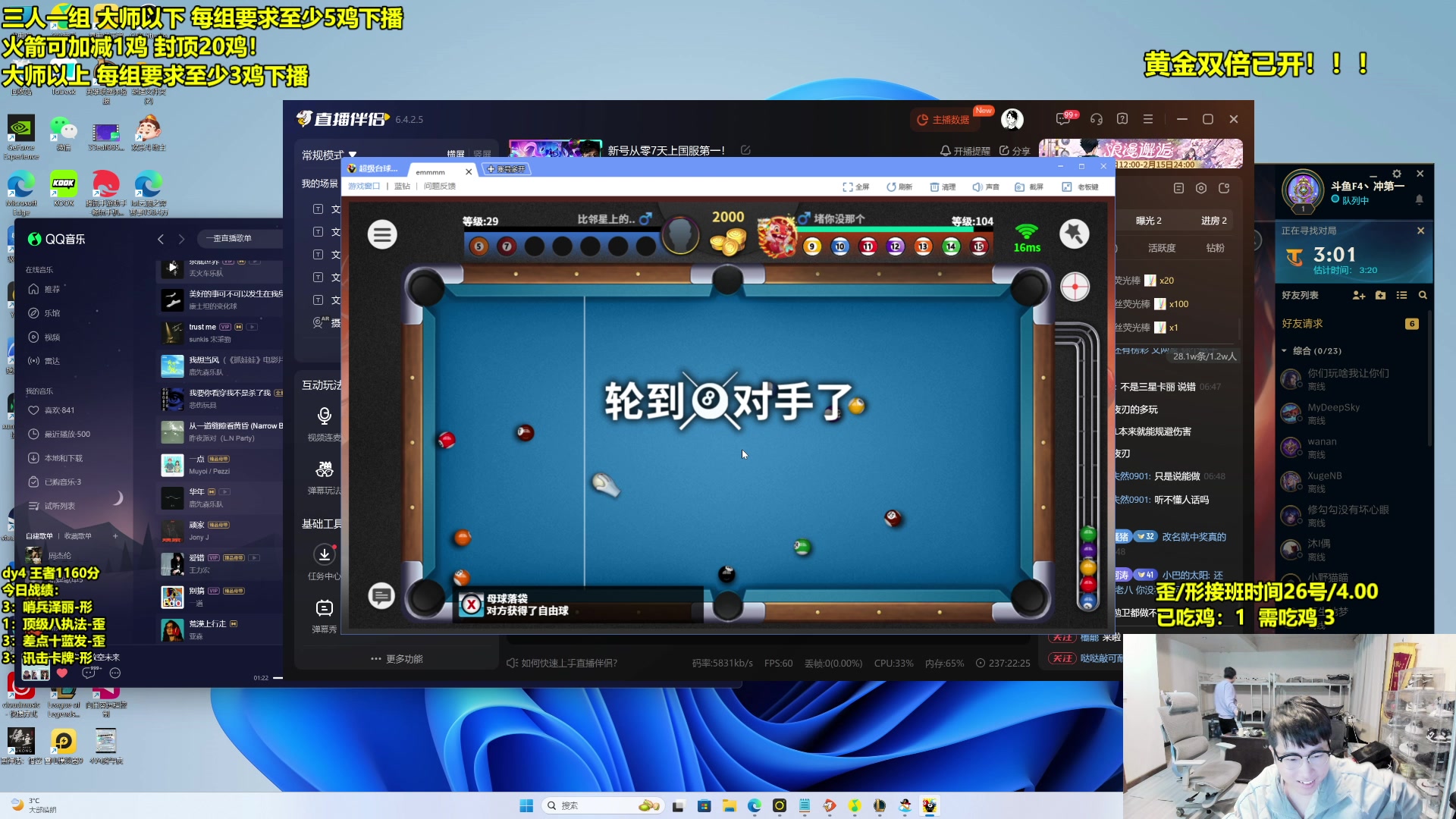
Task: Open the billiards game chat bubble
Action: click(x=381, y=596)
